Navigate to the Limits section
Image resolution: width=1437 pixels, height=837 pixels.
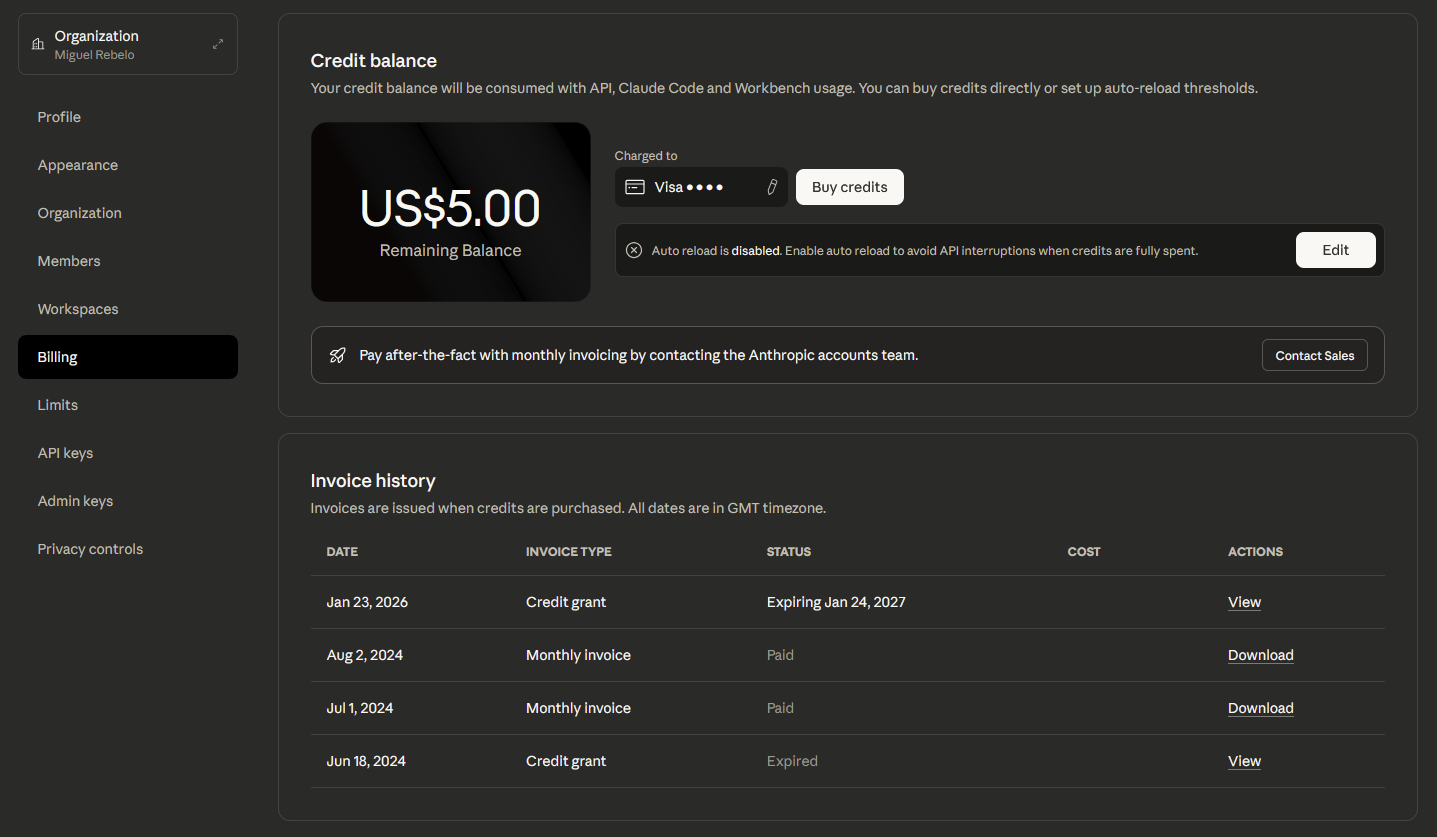point(57,404)
